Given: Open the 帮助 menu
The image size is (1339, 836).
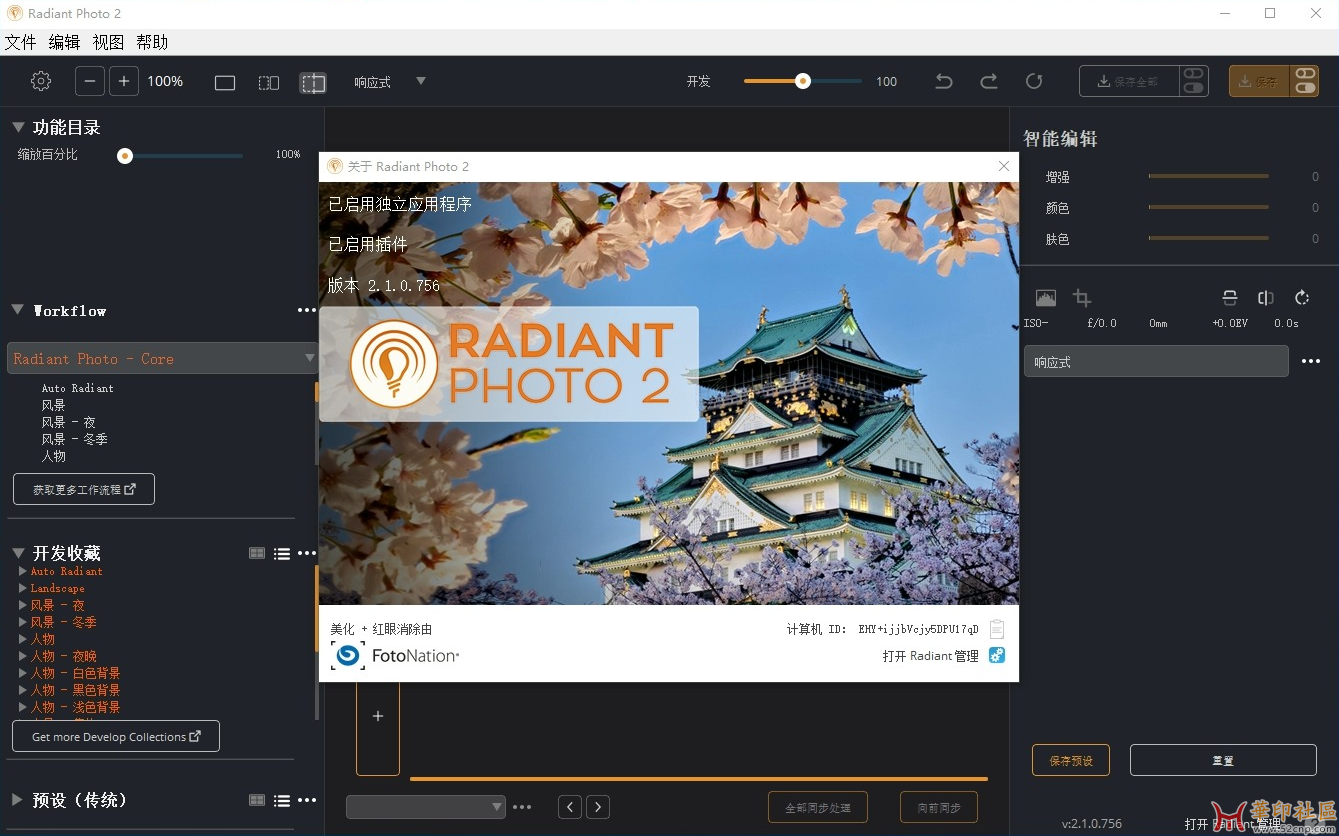Looking at the screenshot, I should tap(152, 42).
